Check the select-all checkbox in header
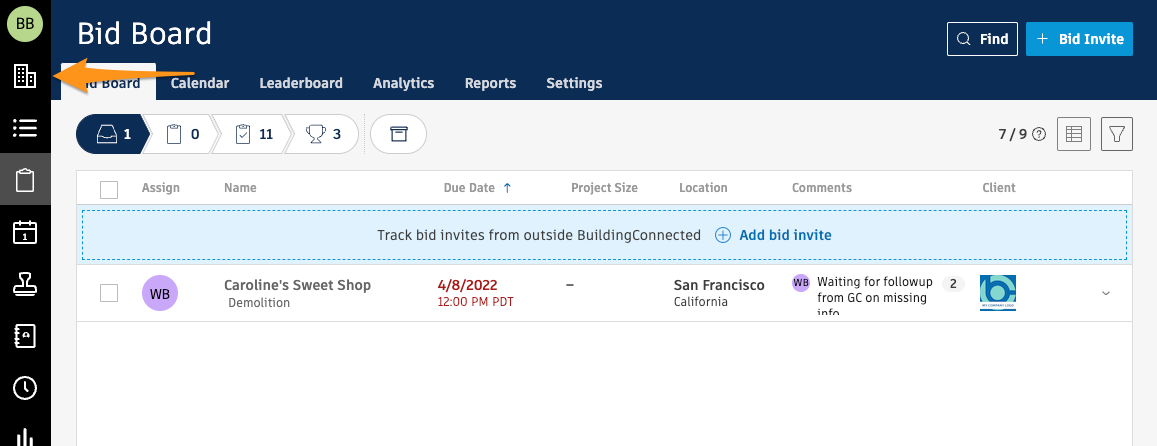The image size is (1157, 446). 110,189
